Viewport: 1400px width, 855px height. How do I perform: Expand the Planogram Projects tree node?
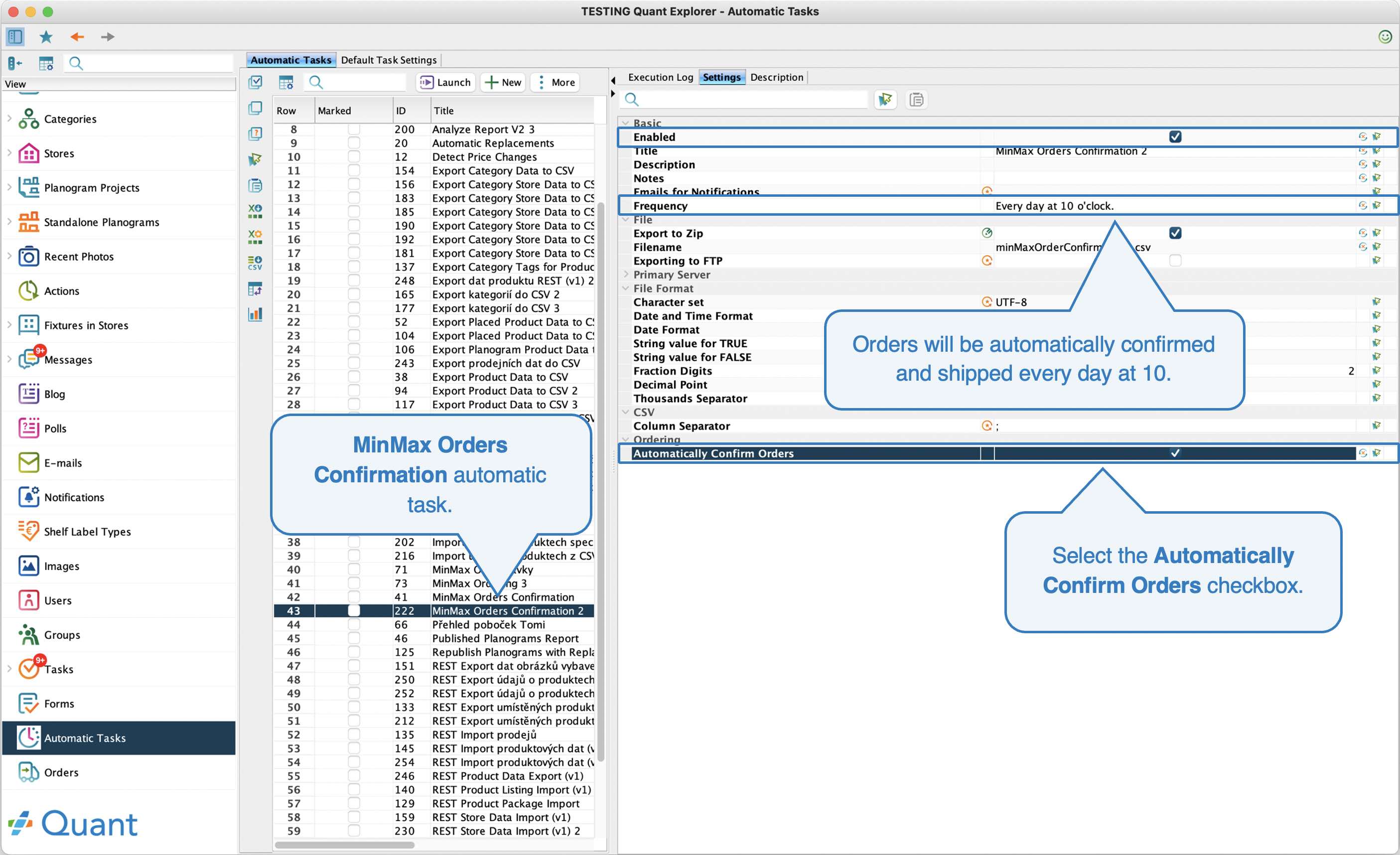click(x=9, y=187)
